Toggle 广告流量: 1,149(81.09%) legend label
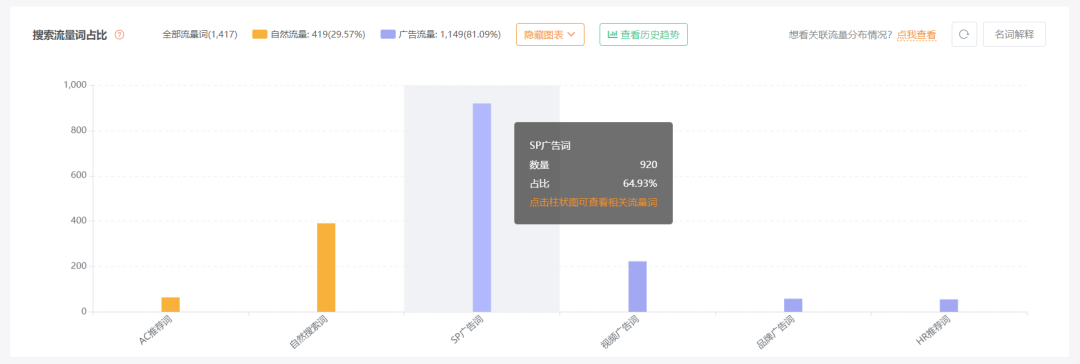1080x364 pixels. click(450, 34)
